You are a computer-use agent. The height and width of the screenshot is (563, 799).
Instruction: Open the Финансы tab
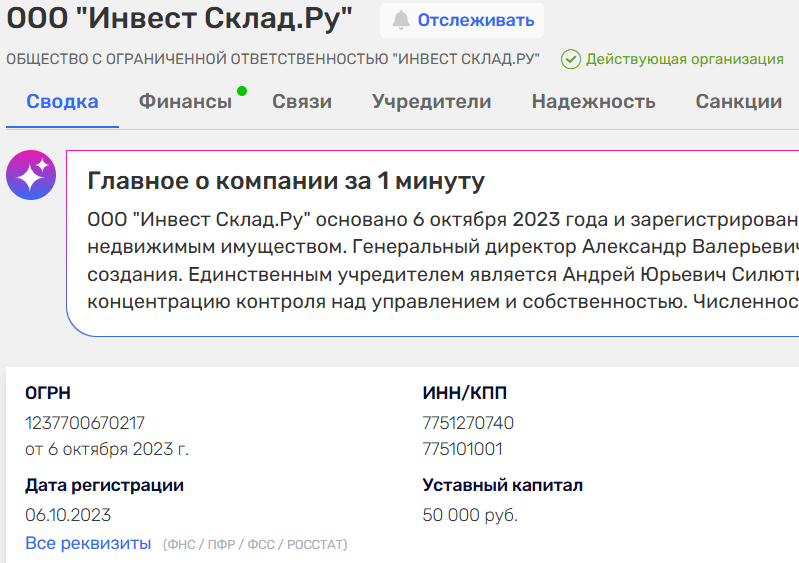185,101
